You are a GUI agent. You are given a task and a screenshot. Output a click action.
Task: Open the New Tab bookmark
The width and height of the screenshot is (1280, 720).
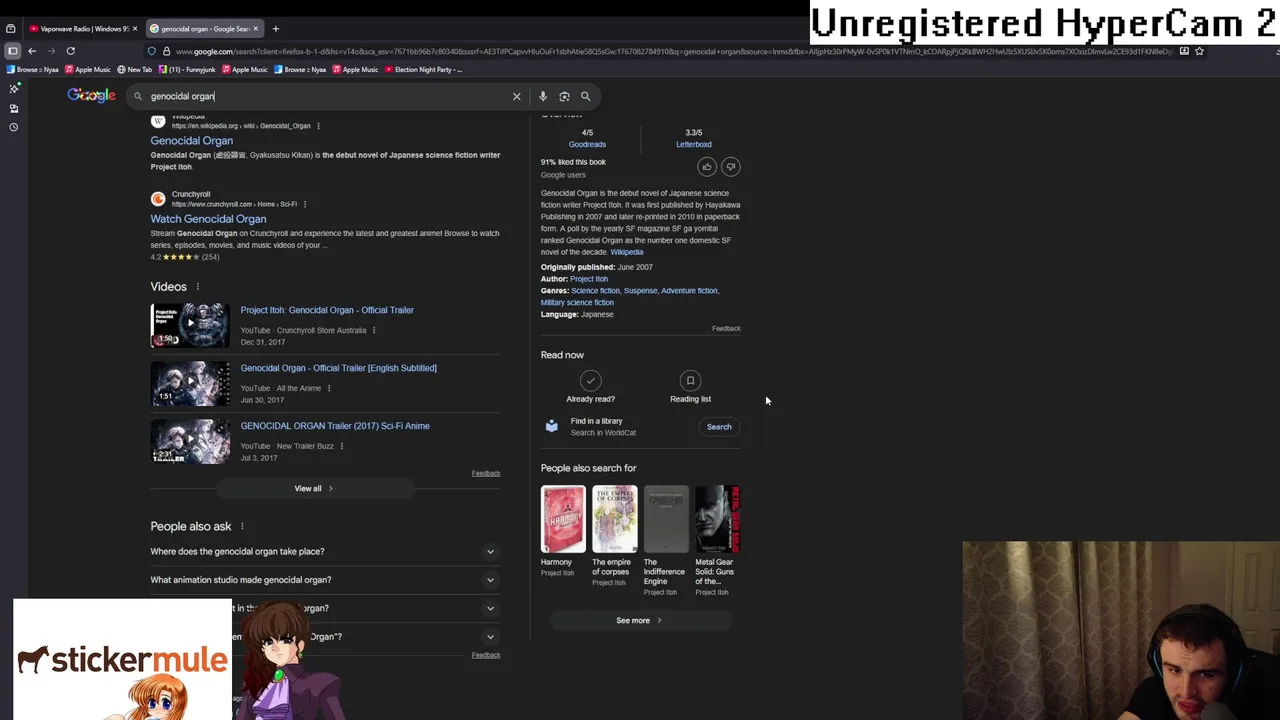pos(134,70)
